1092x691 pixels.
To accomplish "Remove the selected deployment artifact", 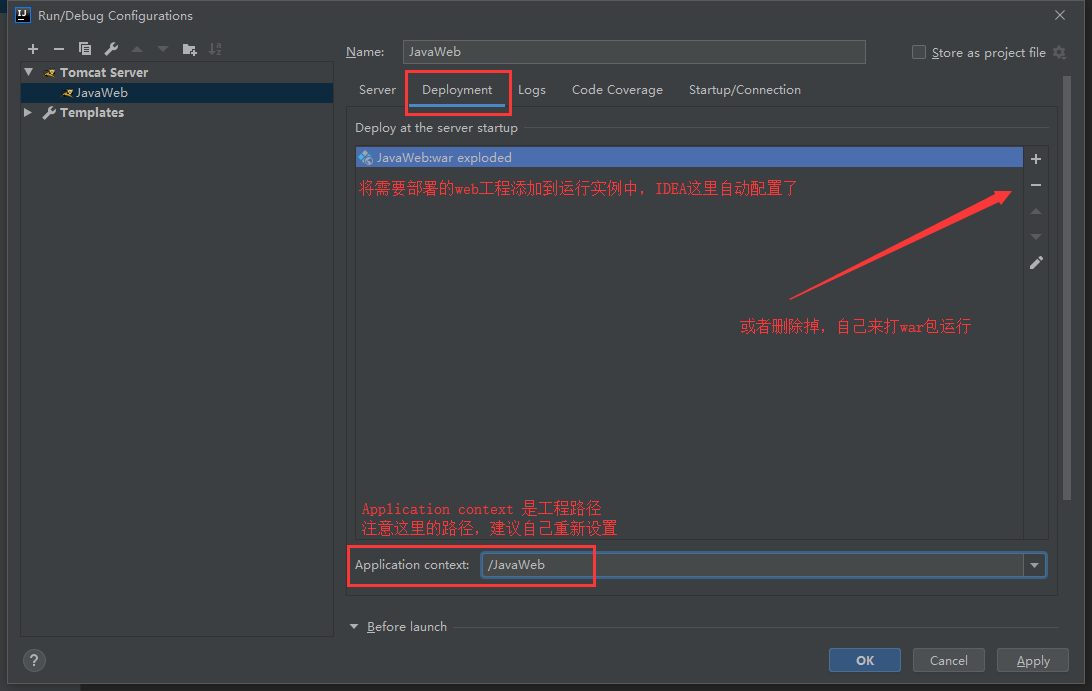I will (x=1036, y=185).
